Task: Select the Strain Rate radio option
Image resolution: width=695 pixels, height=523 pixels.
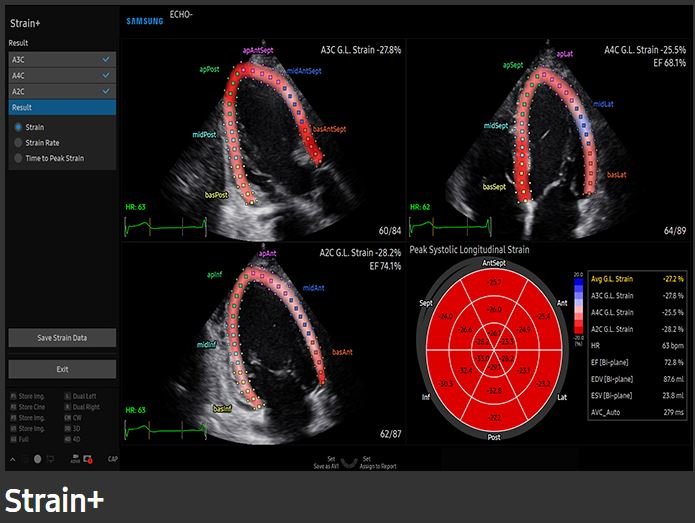Action: 18,143
